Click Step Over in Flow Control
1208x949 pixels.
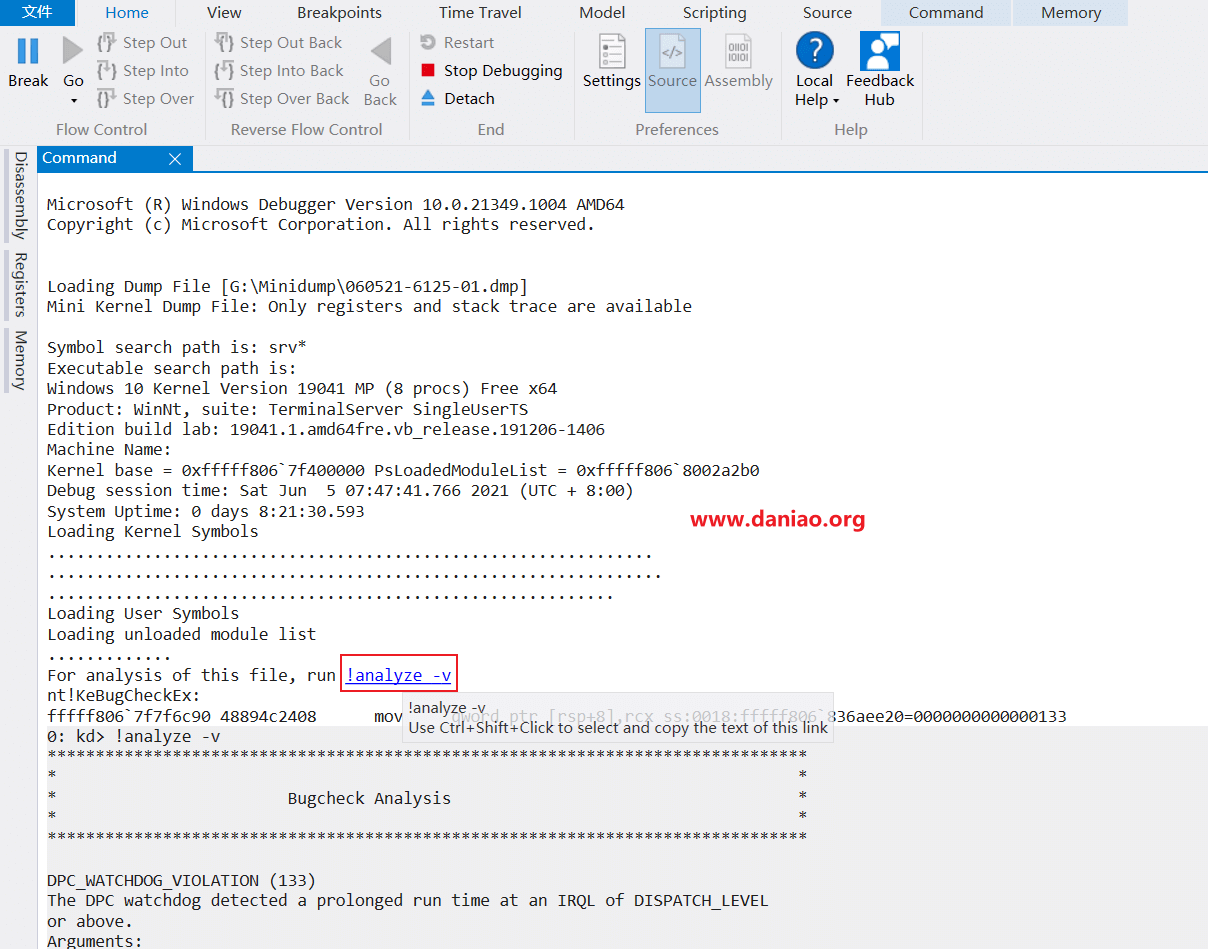145,99
